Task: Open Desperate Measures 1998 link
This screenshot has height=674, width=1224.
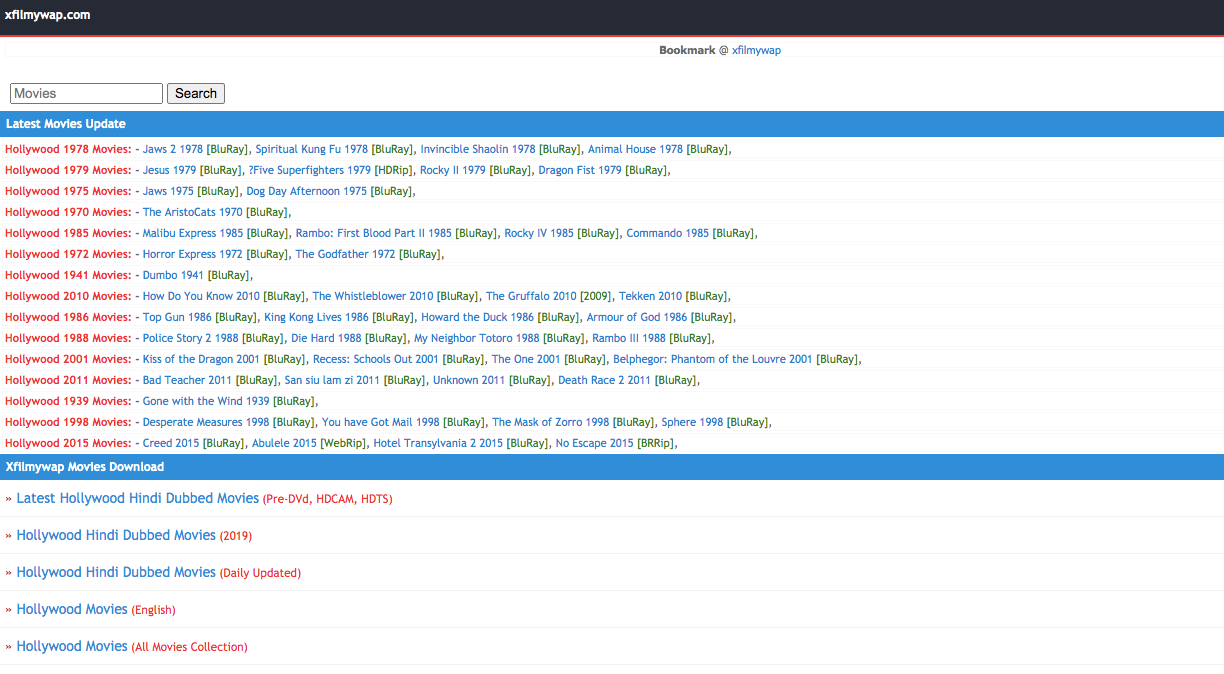Action: point(206,422)
